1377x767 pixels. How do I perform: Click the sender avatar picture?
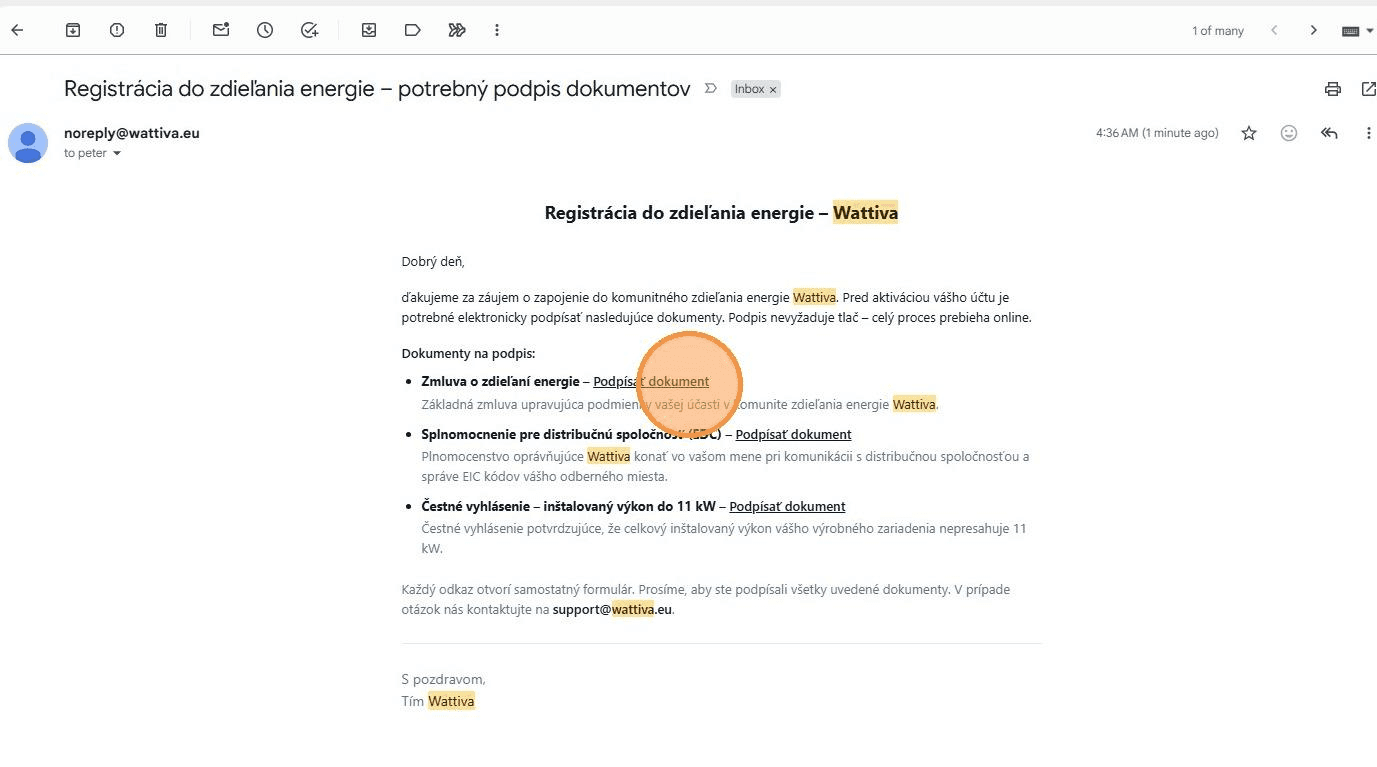(28, 143)
